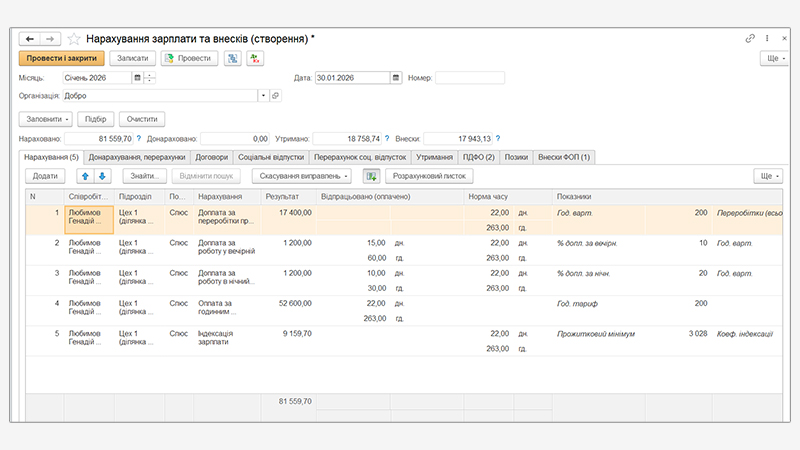The height and width of the screenshot is (450, 800).
Task: Click the Дт/Кт postings icon in toolbar
Action: [x=255, y=58]
